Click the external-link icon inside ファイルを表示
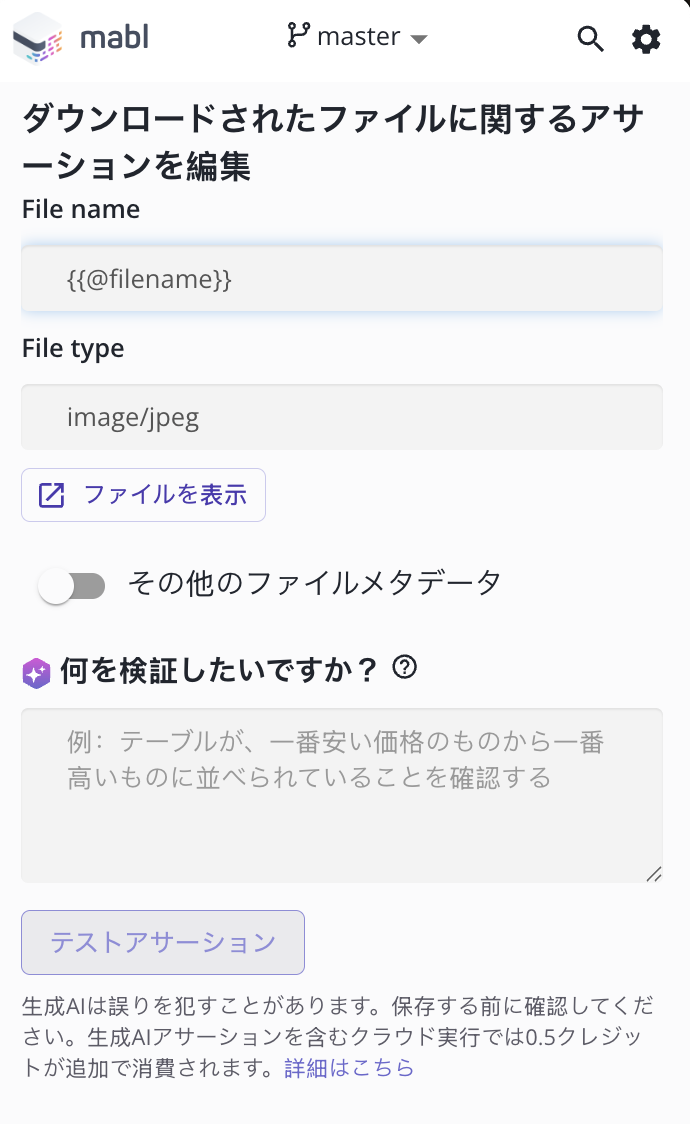 (53, 494)
